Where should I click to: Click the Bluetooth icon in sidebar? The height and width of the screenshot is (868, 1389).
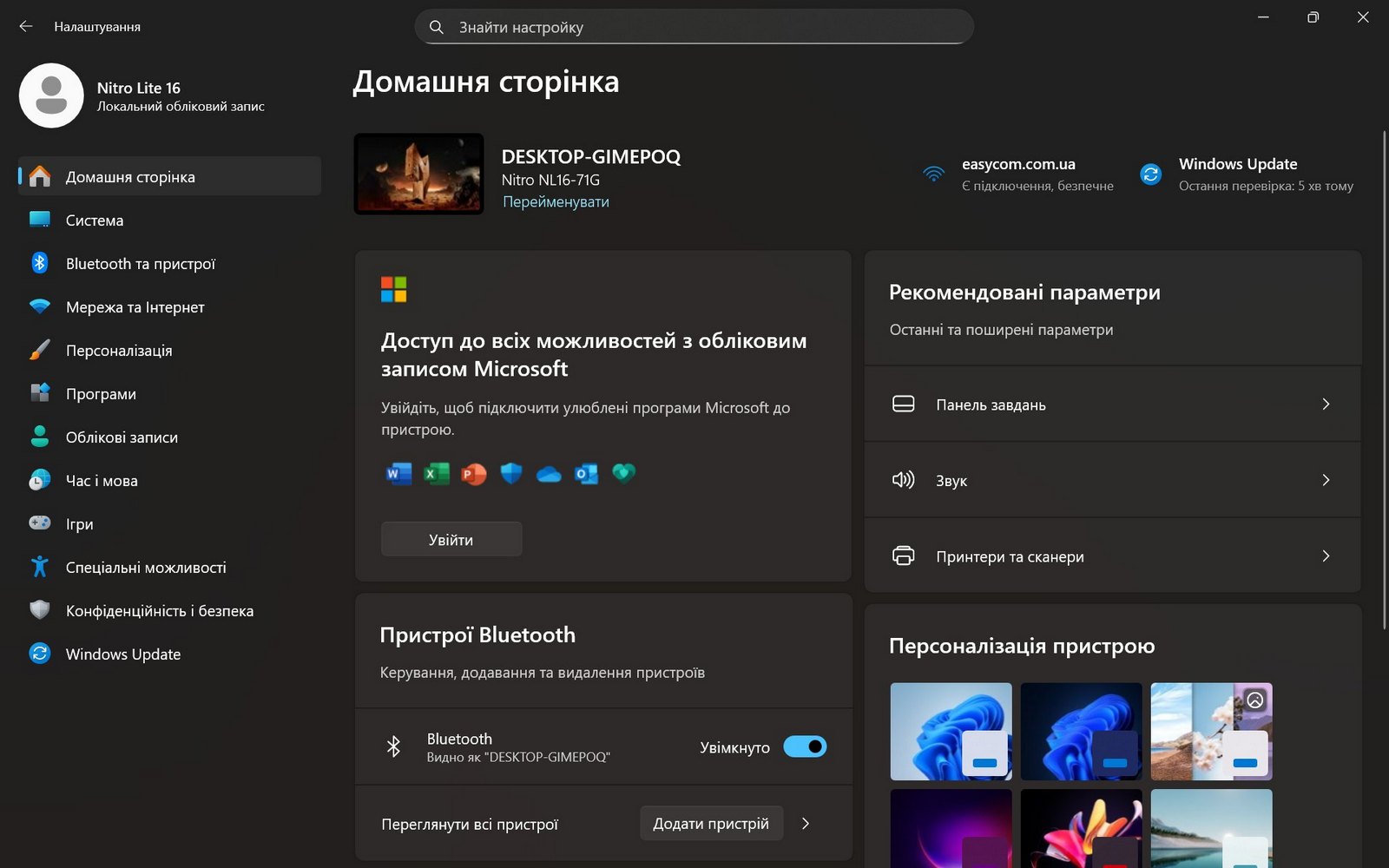click(40, 263)
